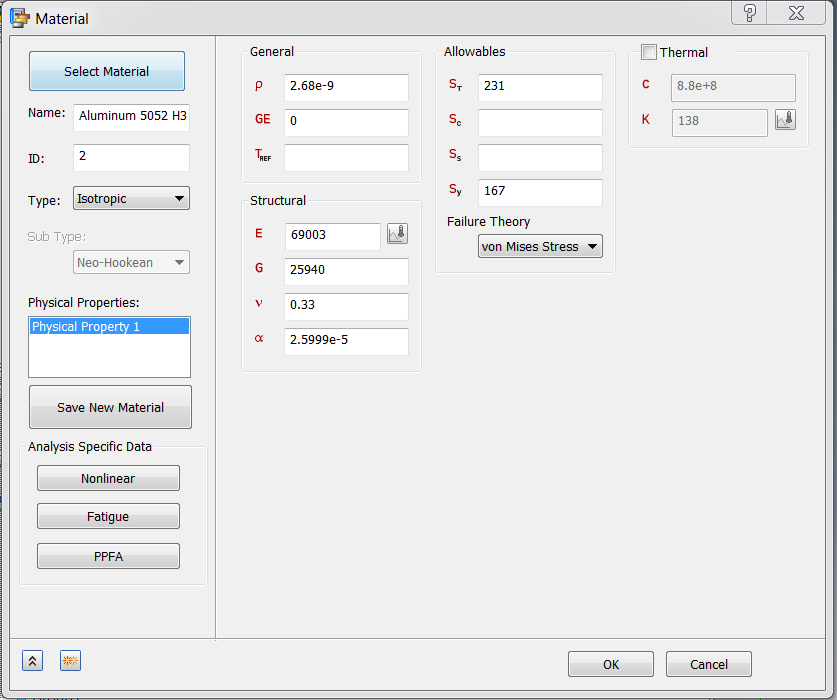Click the orange starburst icon at bottom left
Viewport: 837px width, 700px height.
point(70,660)
